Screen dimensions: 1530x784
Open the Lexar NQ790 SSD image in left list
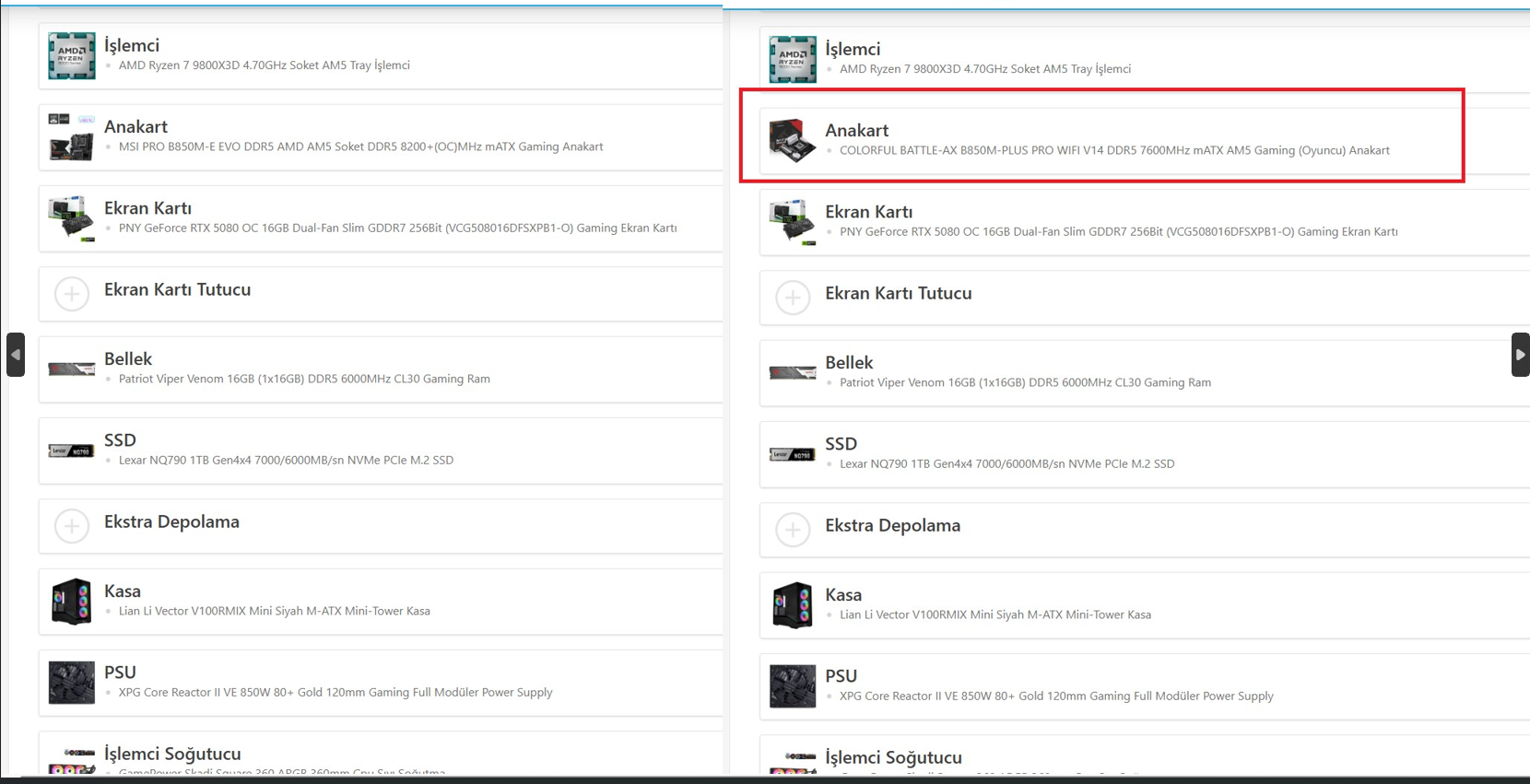click(72, 451)
